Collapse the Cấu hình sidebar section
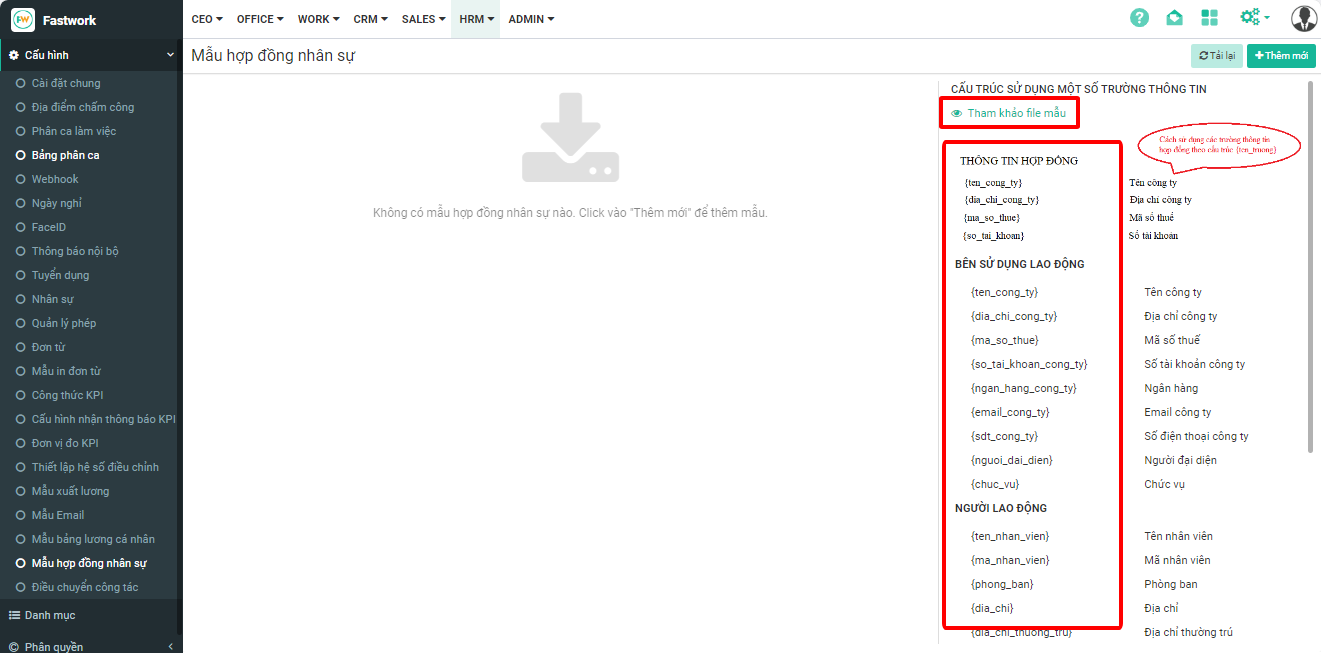This screenshot has width=1321, height=653. [x=170, y=55]
